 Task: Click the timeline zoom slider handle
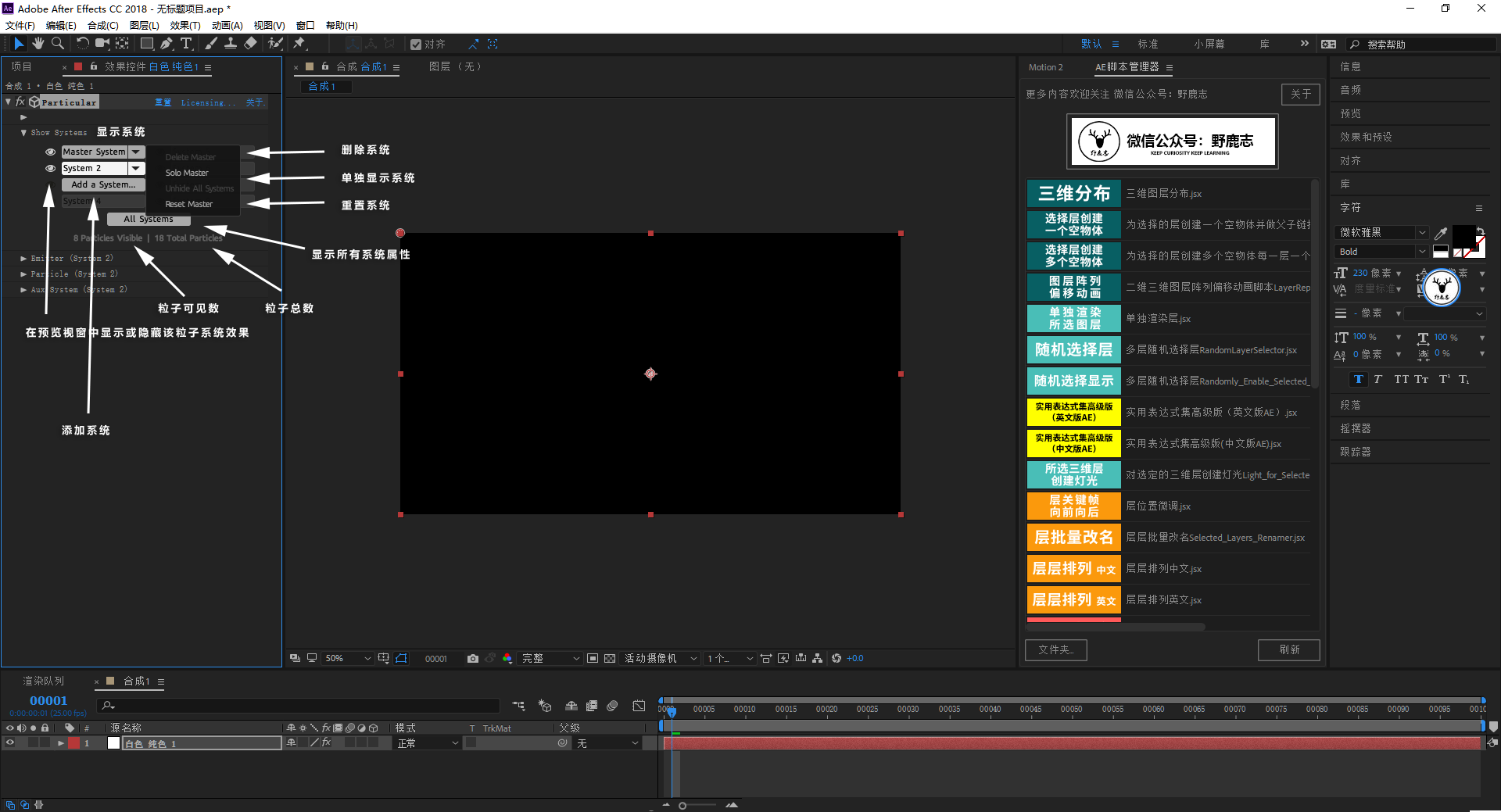point(682,805)
